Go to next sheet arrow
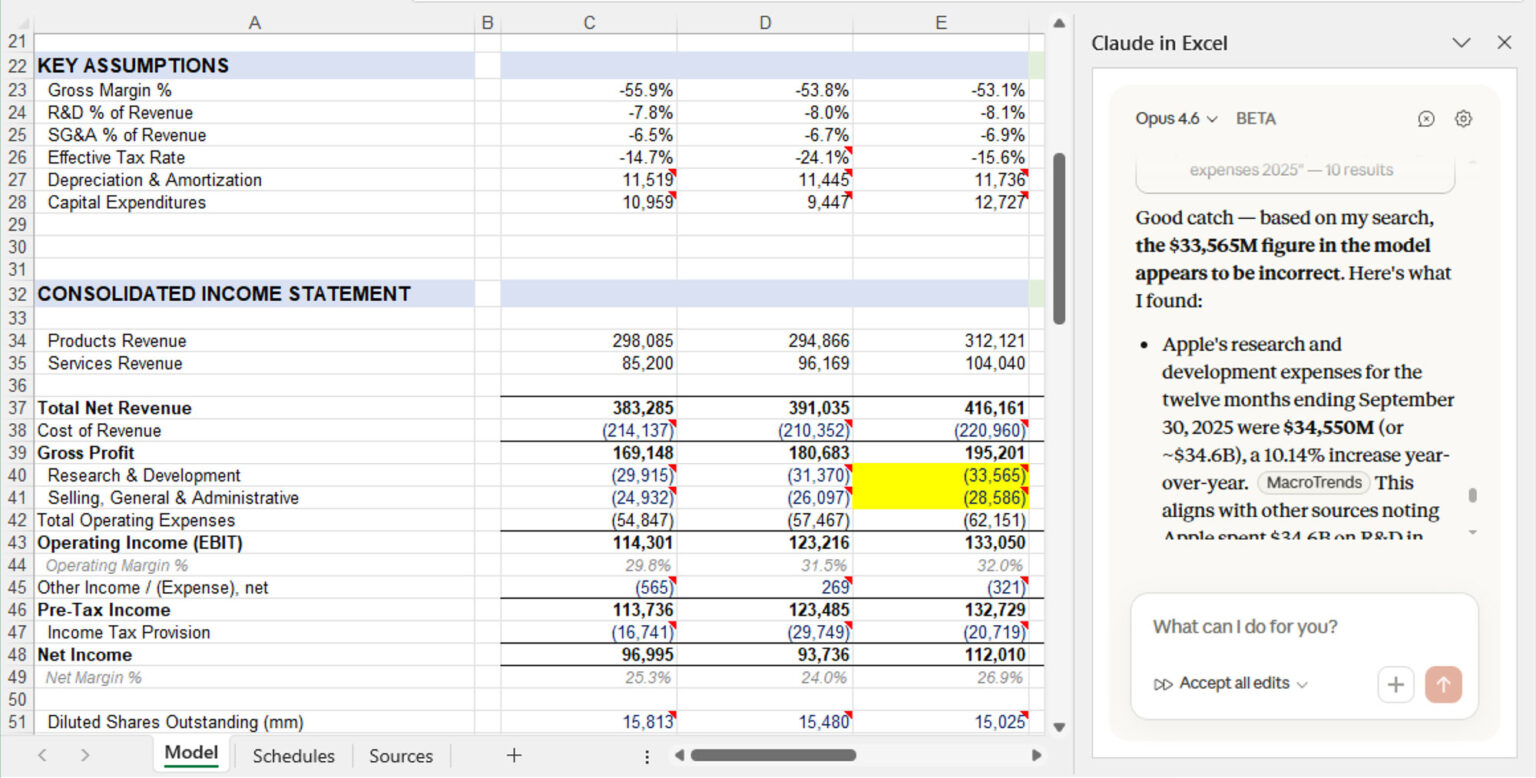Image resolution: width=1536 pixels, height=778 pixels. pos(85,756)
